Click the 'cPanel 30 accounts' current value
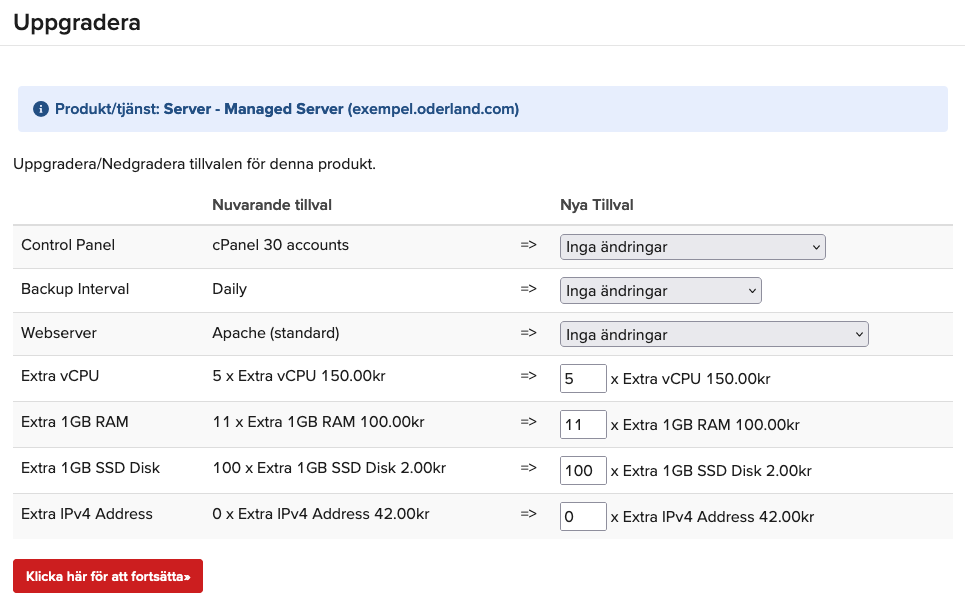965x612 pixels. click(x=280, y=245)
